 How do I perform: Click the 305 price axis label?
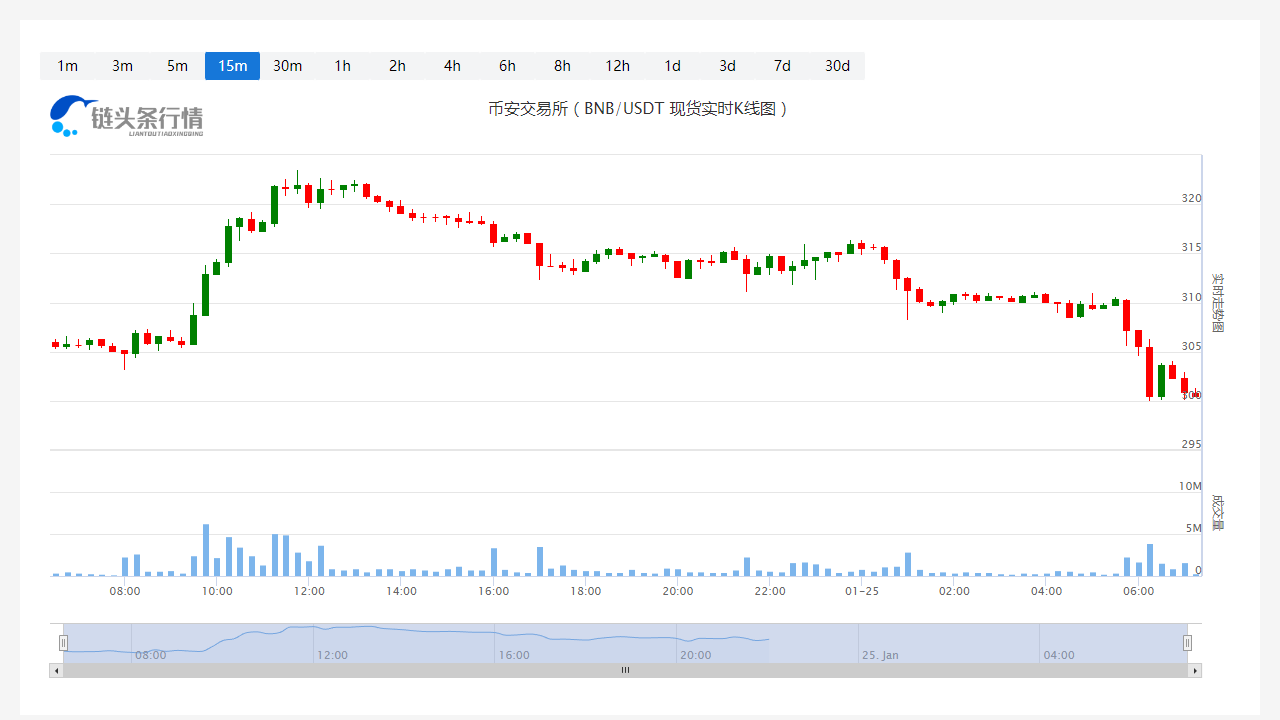(1191, 346)
